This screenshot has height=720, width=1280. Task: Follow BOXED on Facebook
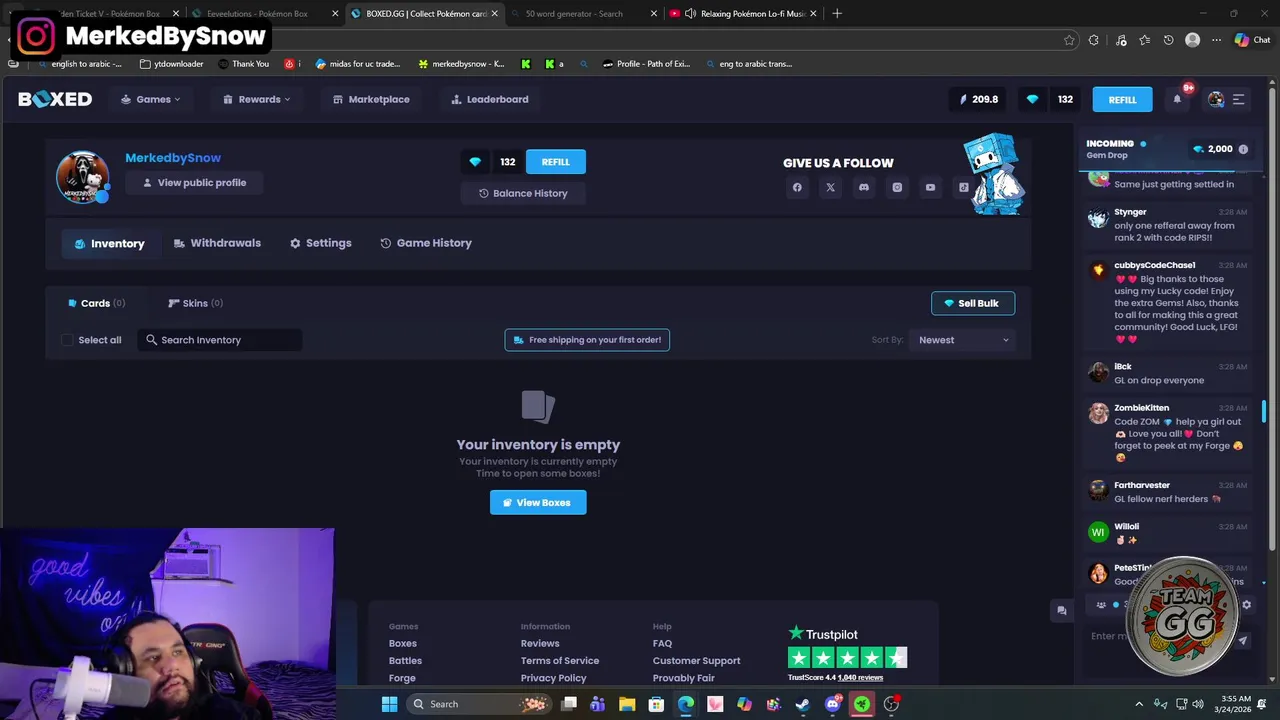click(x=797, y=187)
